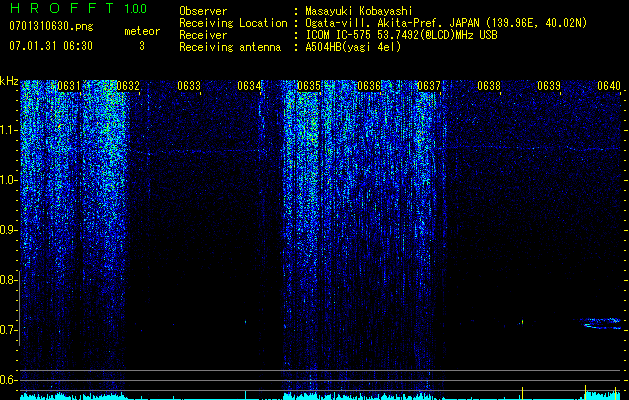Select the ICOM IC-575 53.7492 MHz USB text
The width and height of the screenshot is (629, 400).
click(x=401, y=35)
